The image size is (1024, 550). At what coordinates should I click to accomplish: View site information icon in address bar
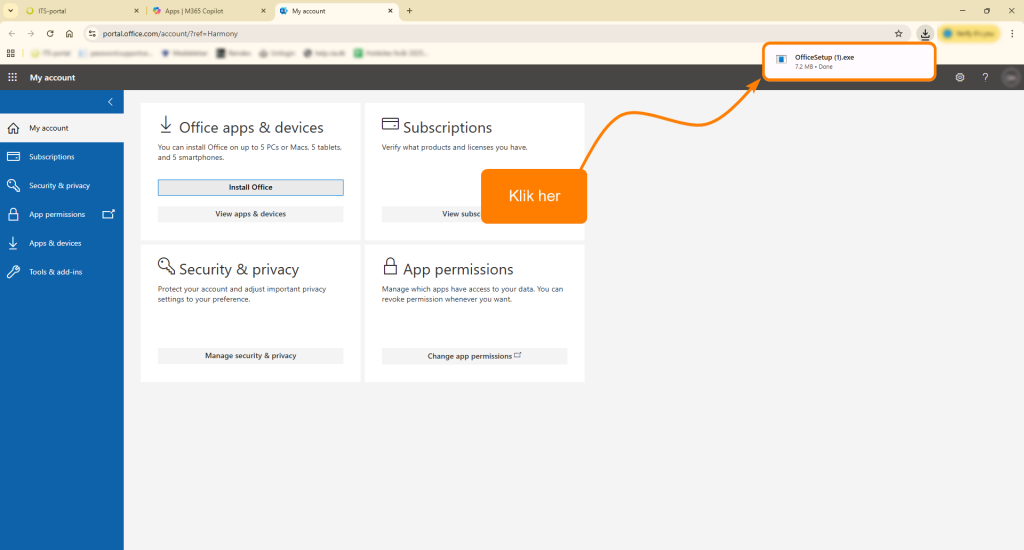click(91, 33)
